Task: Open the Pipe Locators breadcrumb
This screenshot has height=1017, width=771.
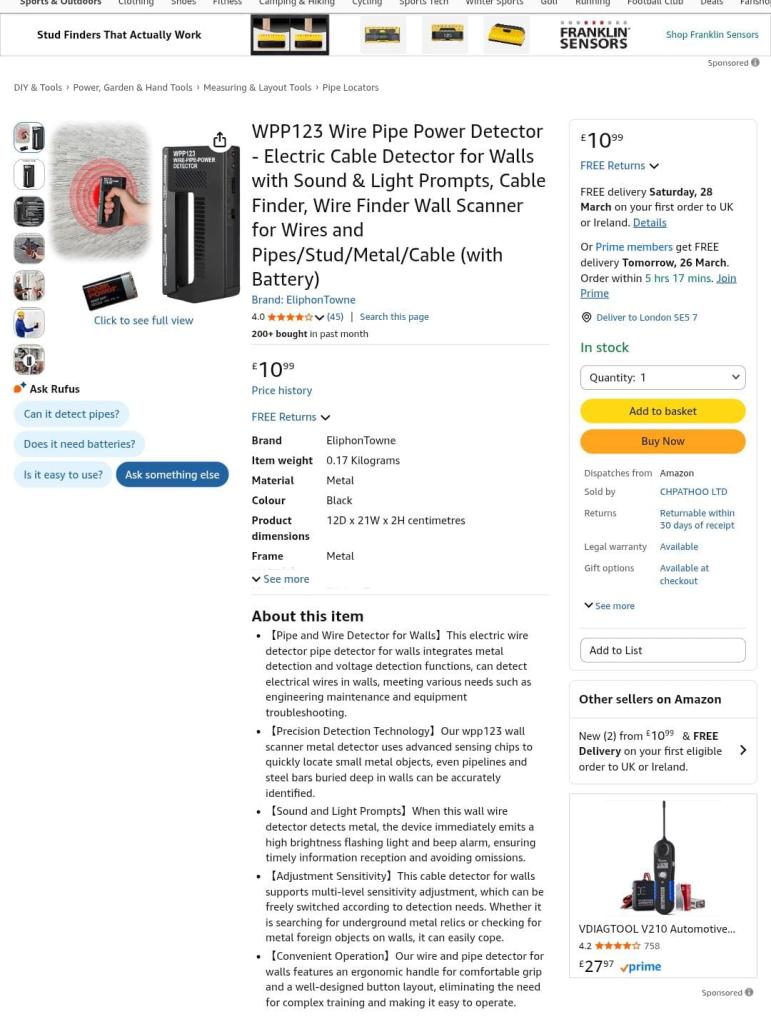Action: [350, 88]
